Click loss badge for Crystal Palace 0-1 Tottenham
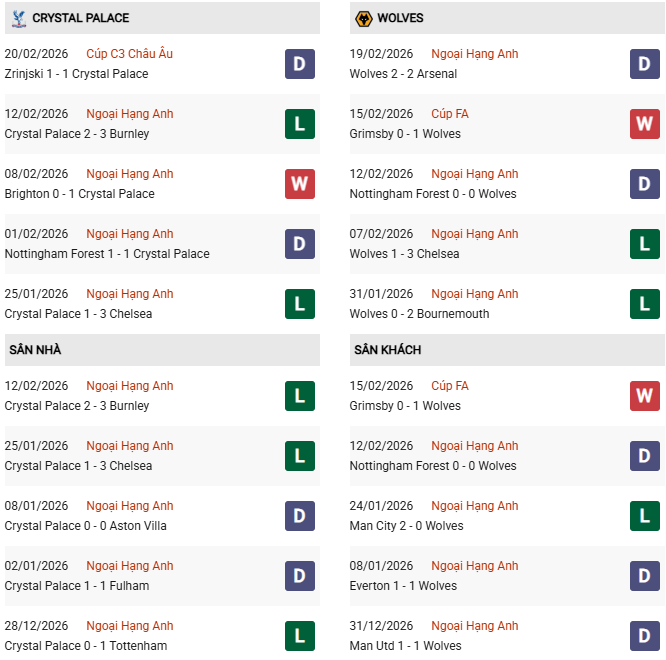This screenshot has width=666, height=660. pos(299,636)
